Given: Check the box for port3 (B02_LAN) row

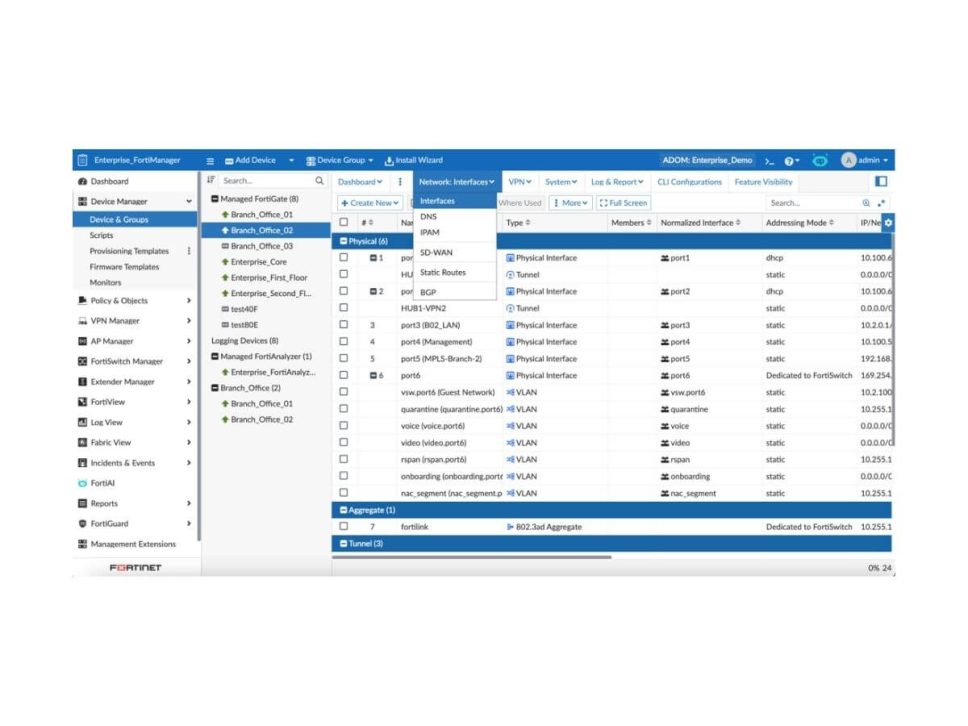Looking at the screenshot, I should 344,325.
